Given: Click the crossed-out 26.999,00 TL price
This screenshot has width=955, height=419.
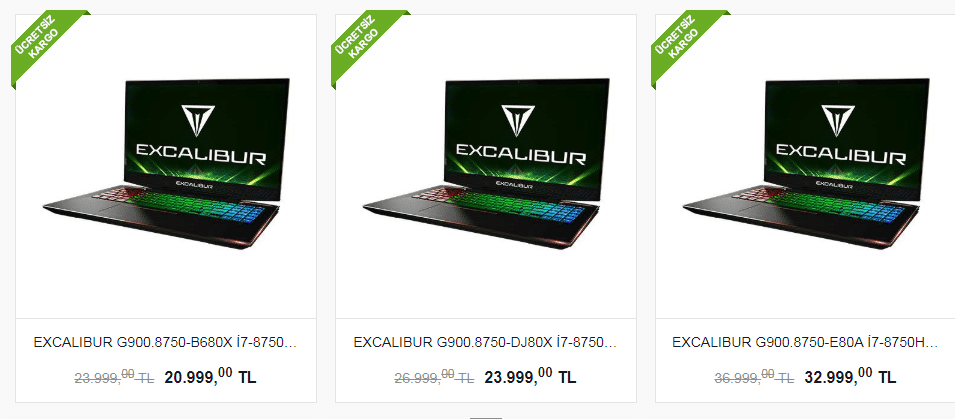Looking at the screenshot, I should pos(434,377).
